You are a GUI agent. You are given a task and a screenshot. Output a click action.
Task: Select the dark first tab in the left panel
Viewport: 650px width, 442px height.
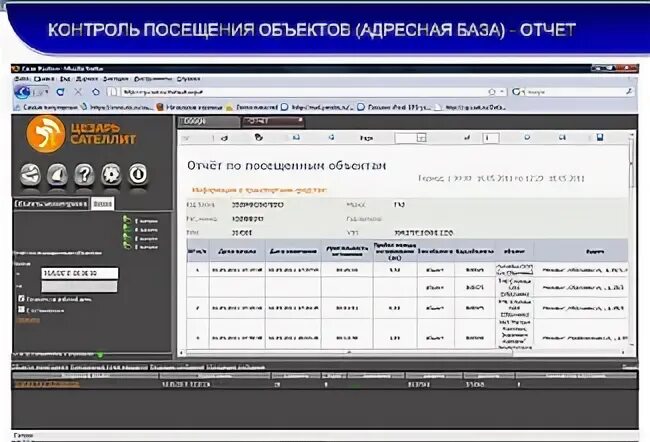pyautogui.click(x=51, y=204)
